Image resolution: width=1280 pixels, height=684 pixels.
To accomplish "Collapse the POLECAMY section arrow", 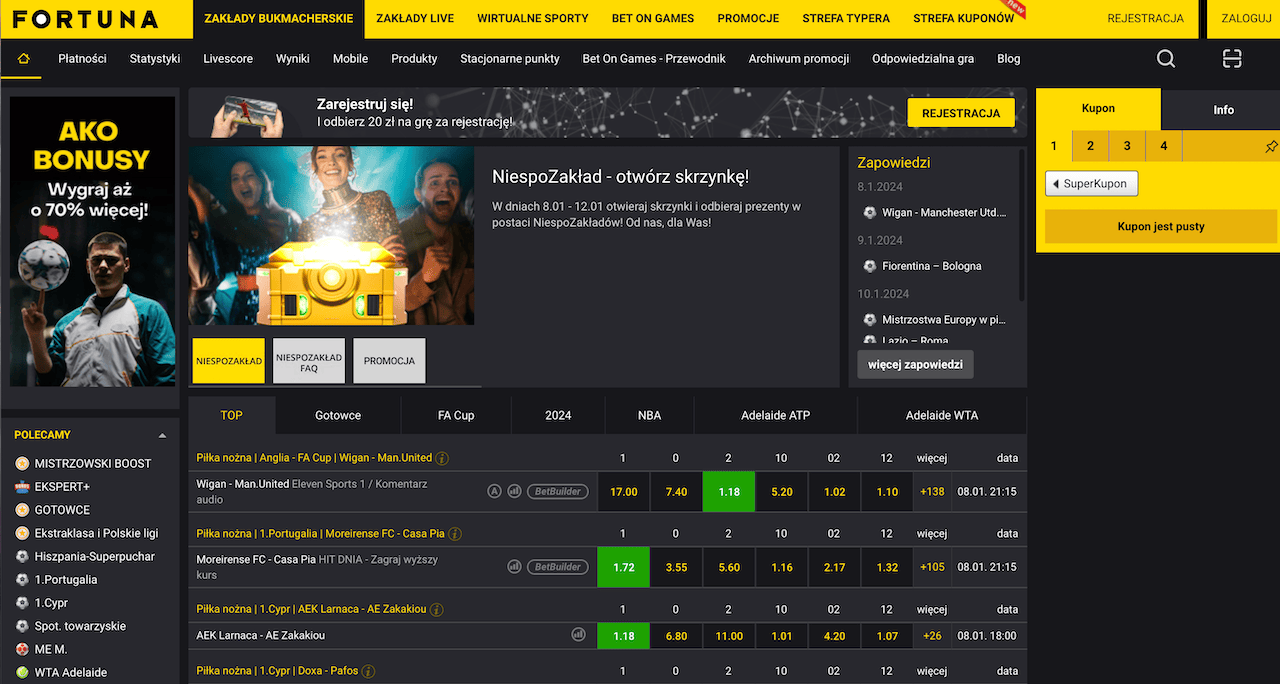I will (x=162, y=435).
